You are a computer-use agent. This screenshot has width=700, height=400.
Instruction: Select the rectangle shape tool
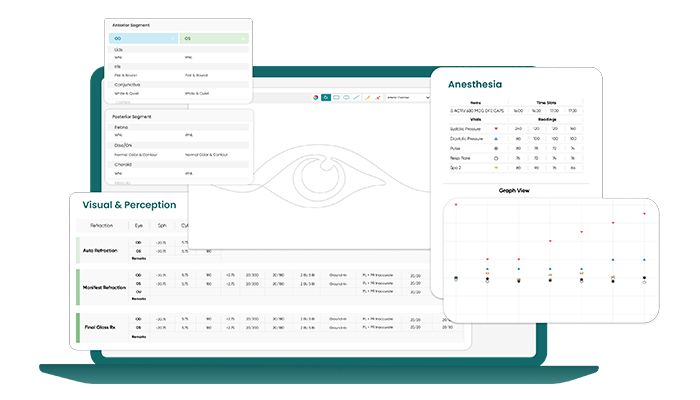point(336,97)
